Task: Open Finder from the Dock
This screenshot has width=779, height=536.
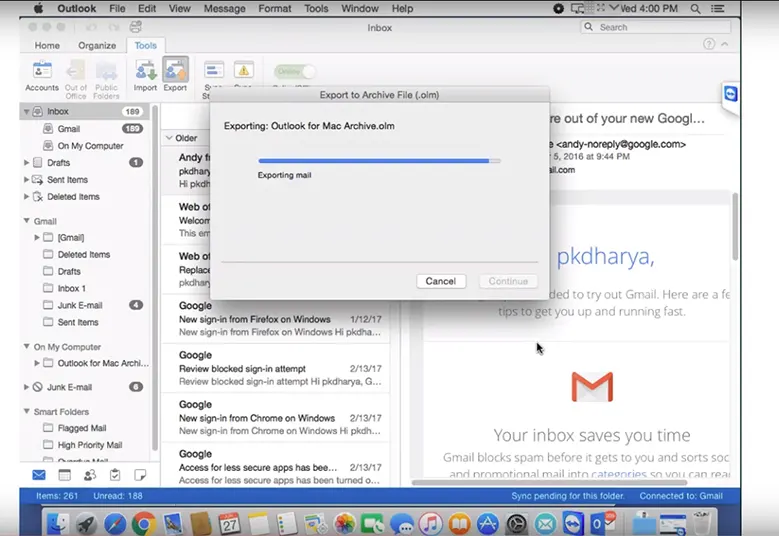Action: 58,524
